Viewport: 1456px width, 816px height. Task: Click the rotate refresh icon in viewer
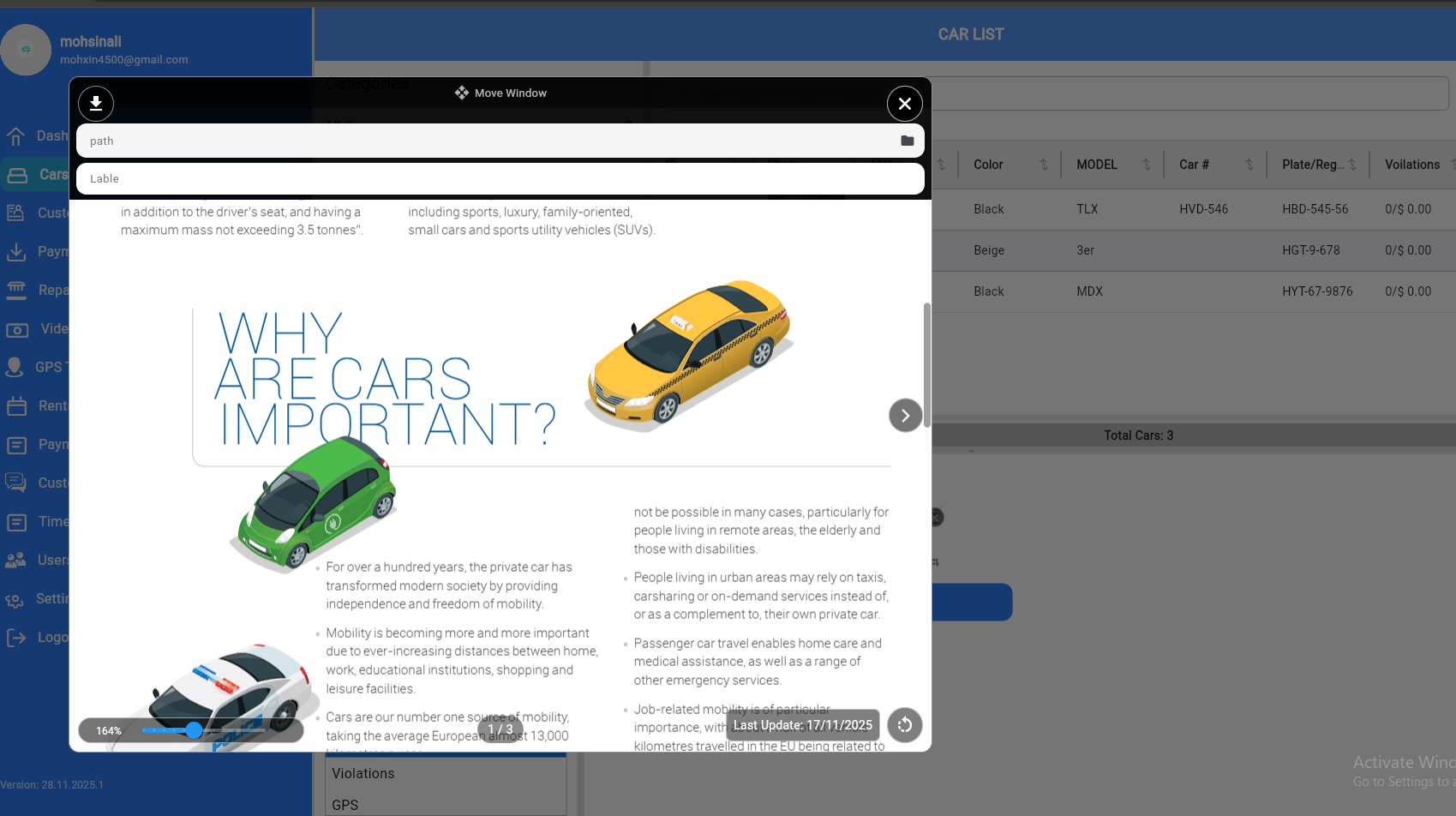coord(904,725)
